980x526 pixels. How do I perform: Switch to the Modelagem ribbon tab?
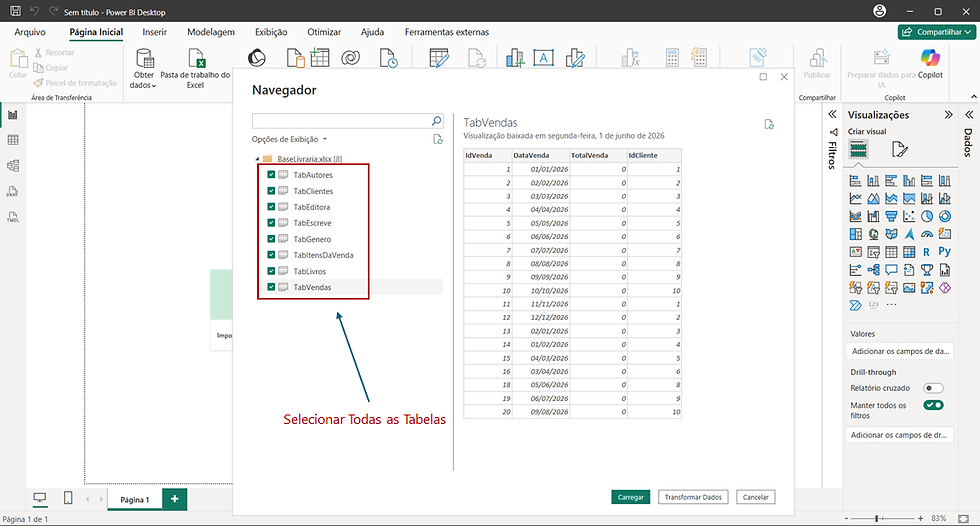pyautogui.click(x=211, y=32)
